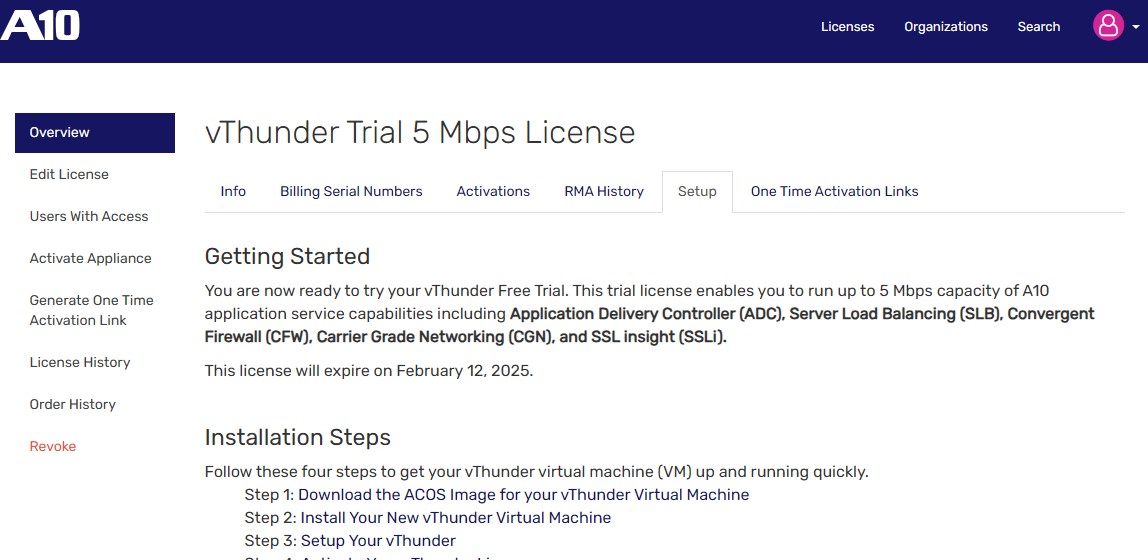Screen dimensions: 1148x560
Task: Go to Users With Access
Action: pyautogui.click(x=89, y=216)
